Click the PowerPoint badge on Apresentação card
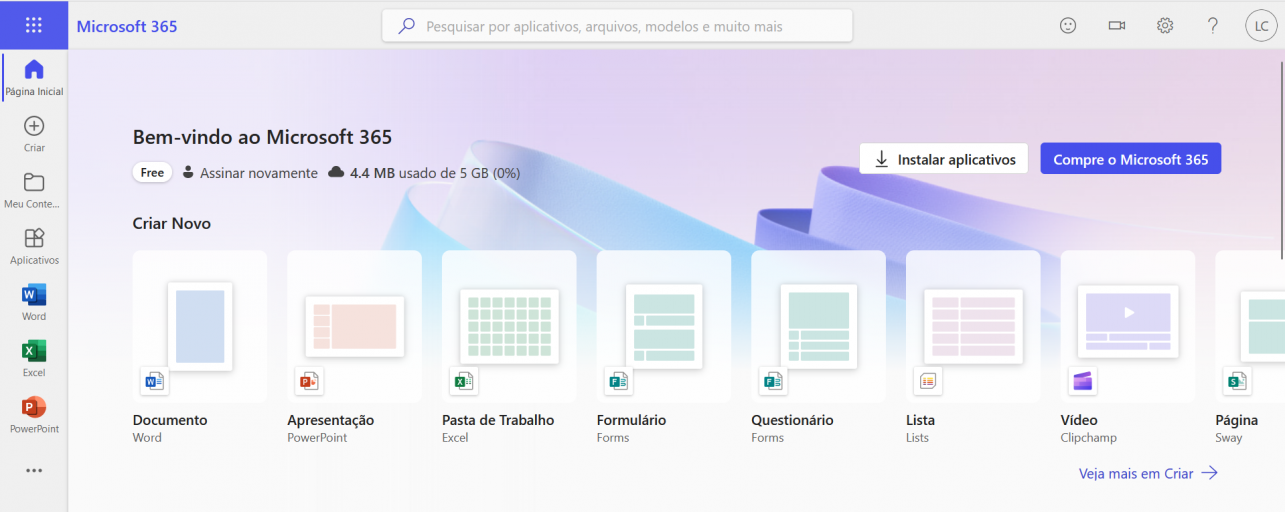 click(309, 381)
